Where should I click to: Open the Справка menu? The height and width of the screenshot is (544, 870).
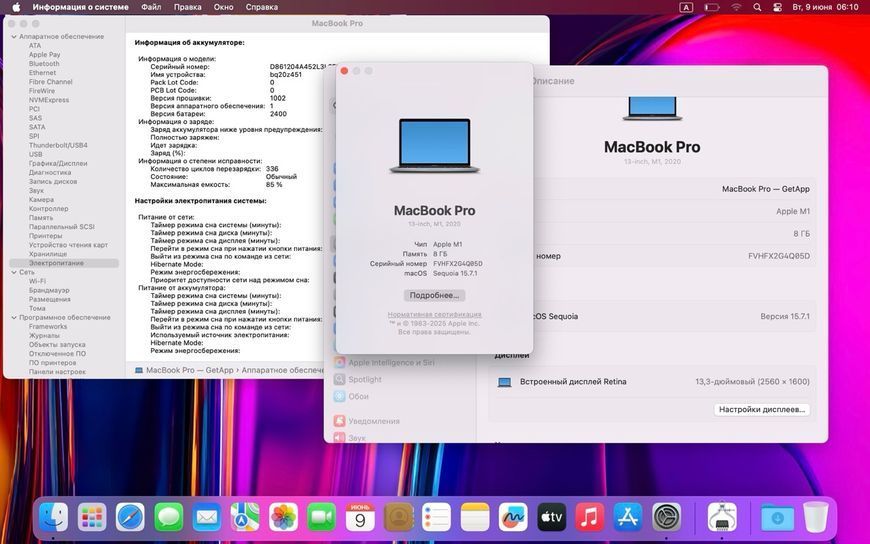pos(261,7)
